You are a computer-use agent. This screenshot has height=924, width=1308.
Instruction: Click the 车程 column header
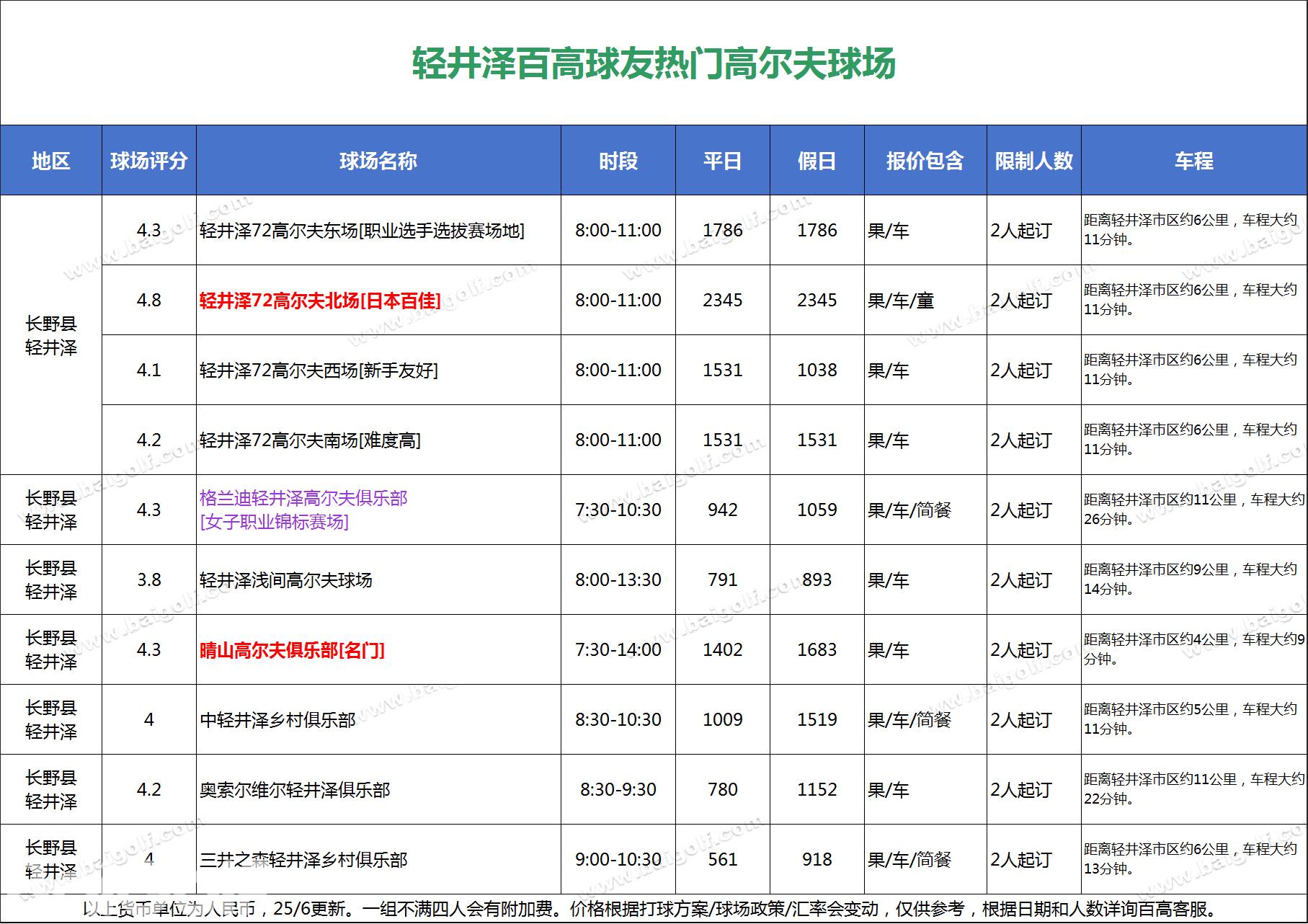[1193, 161]
